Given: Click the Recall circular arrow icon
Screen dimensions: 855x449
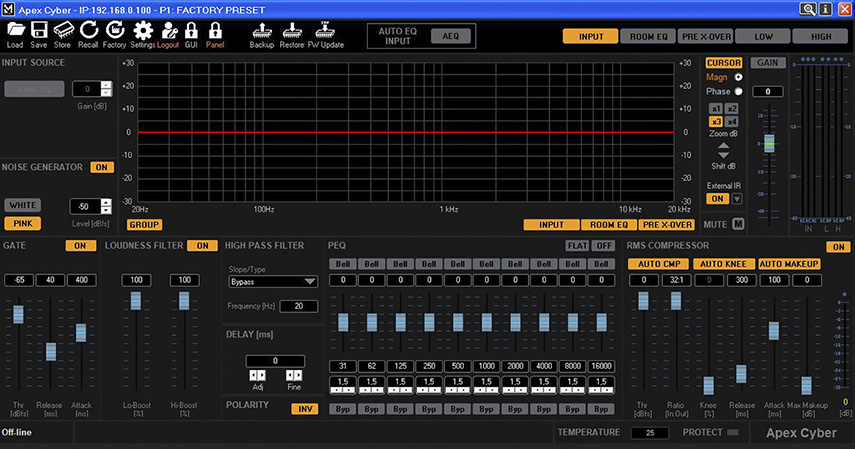Looking at the screenshot, I should point(89,30).
